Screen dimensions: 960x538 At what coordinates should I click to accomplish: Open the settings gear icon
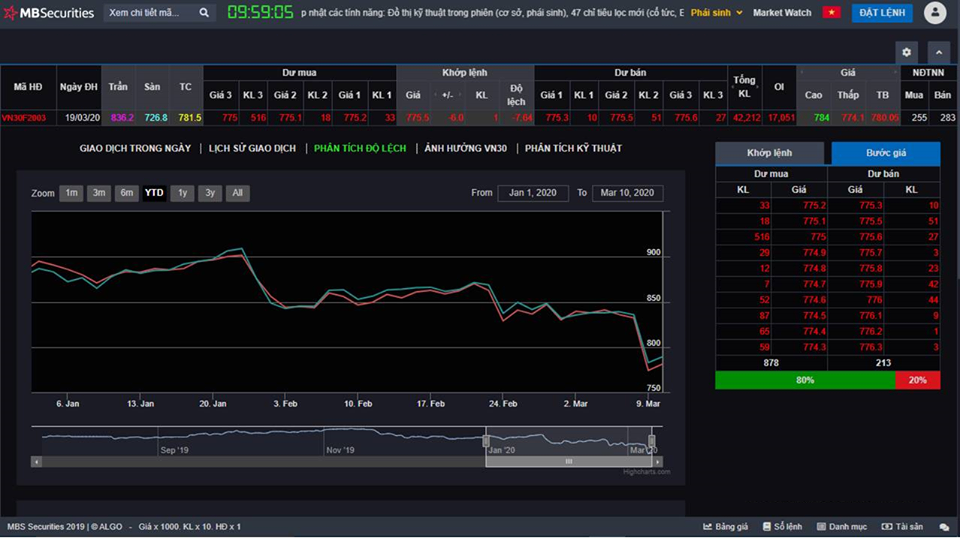(907, 53)
